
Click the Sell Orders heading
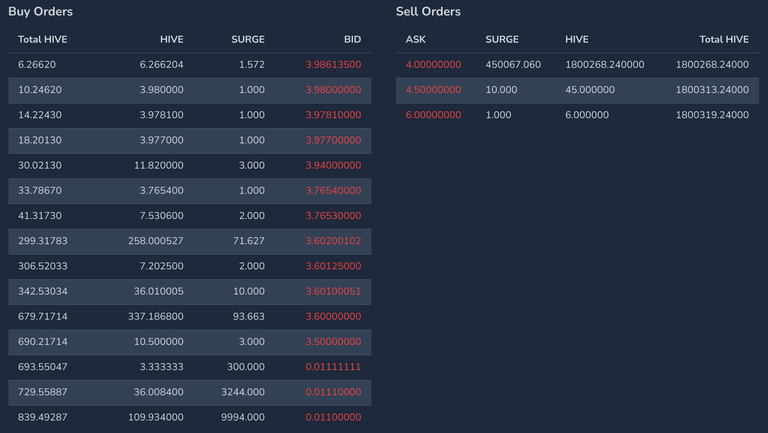point(428,12)
